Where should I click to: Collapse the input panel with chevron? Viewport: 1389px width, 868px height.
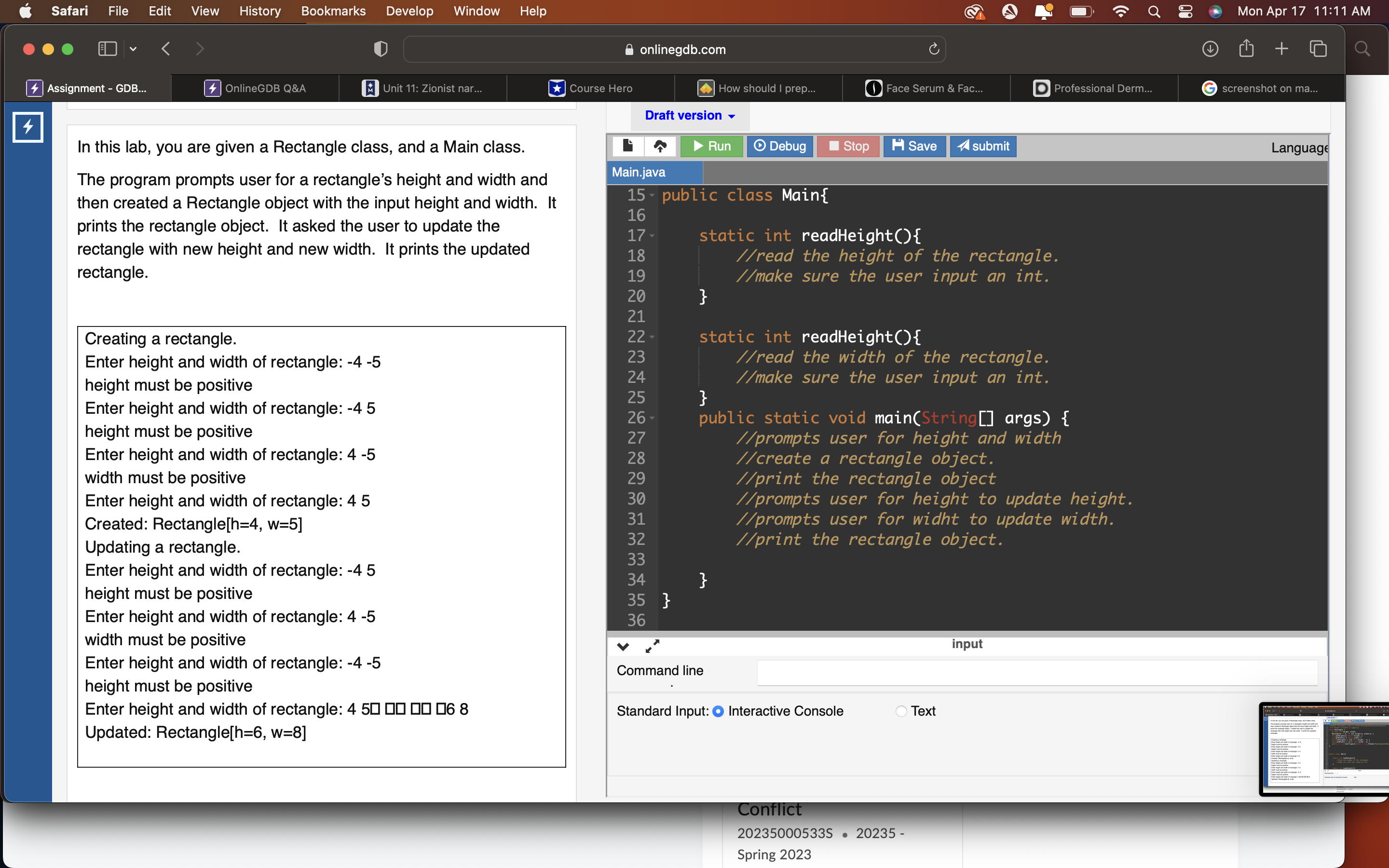[623, 646]
